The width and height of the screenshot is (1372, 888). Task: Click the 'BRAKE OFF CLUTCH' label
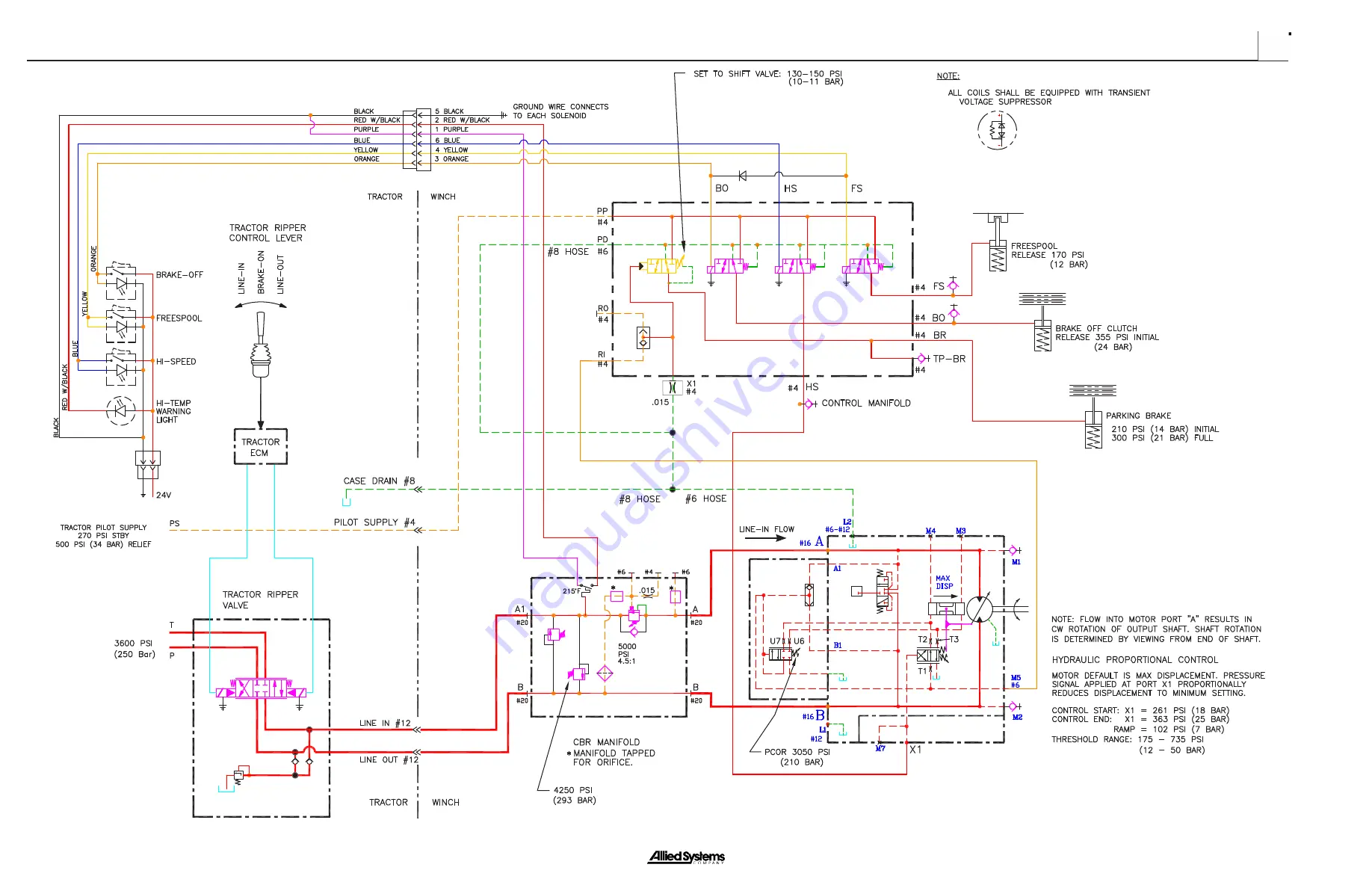coord(1096,329)
